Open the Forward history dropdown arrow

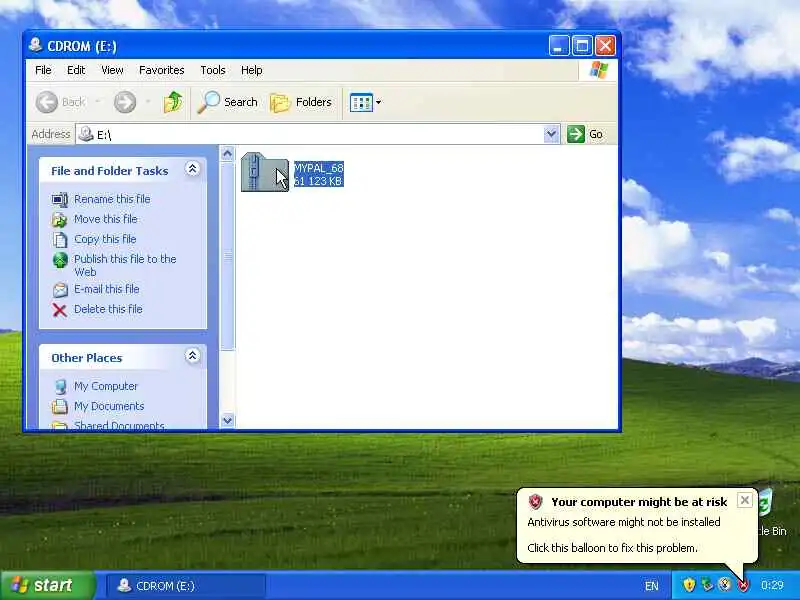pos(148,102)
